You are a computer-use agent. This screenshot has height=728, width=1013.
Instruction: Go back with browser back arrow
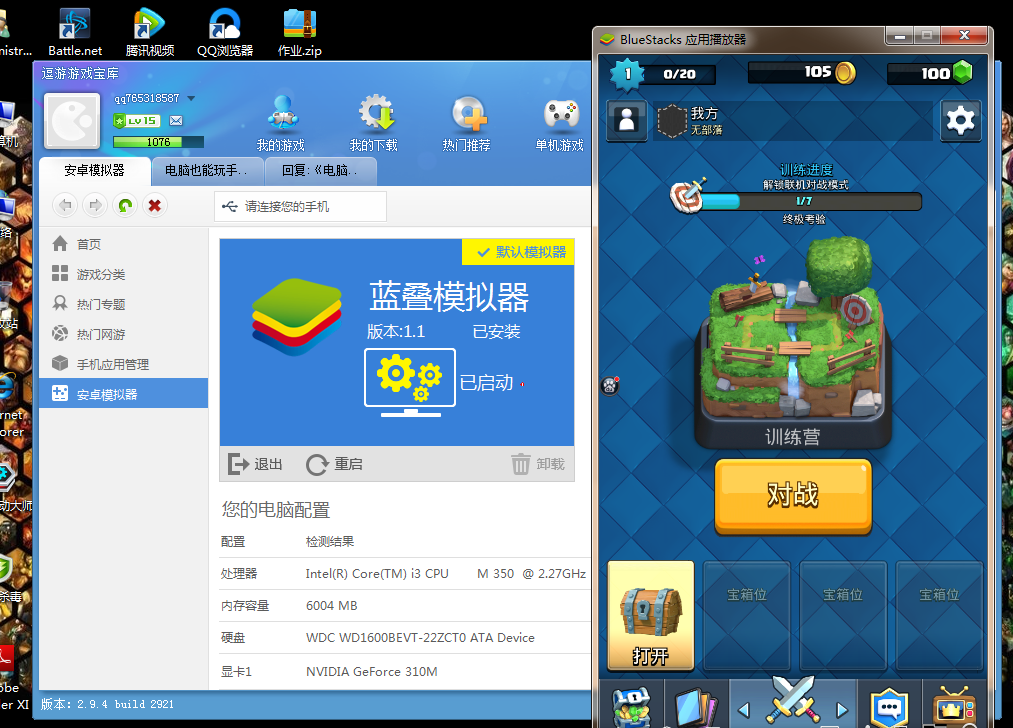point(65,205)
